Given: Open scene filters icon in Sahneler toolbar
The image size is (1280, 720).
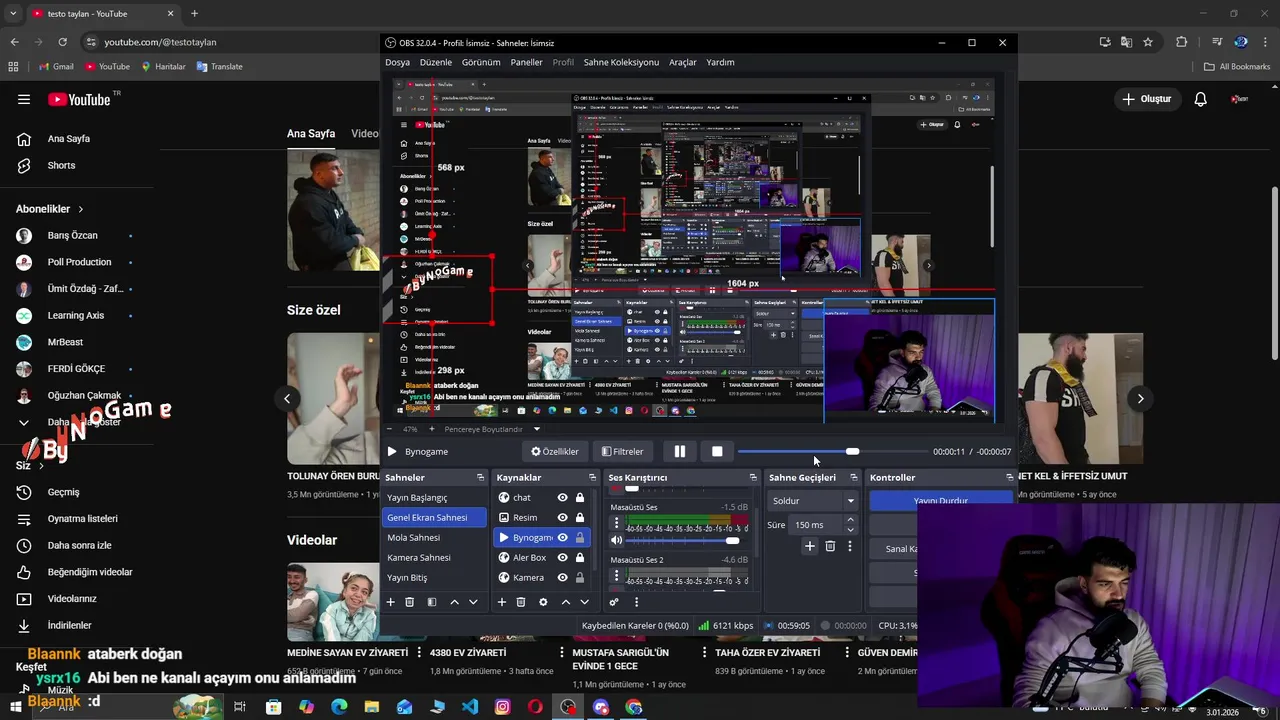Looking at the screenshot, I should pyautogui.click(x=432, y=602).
